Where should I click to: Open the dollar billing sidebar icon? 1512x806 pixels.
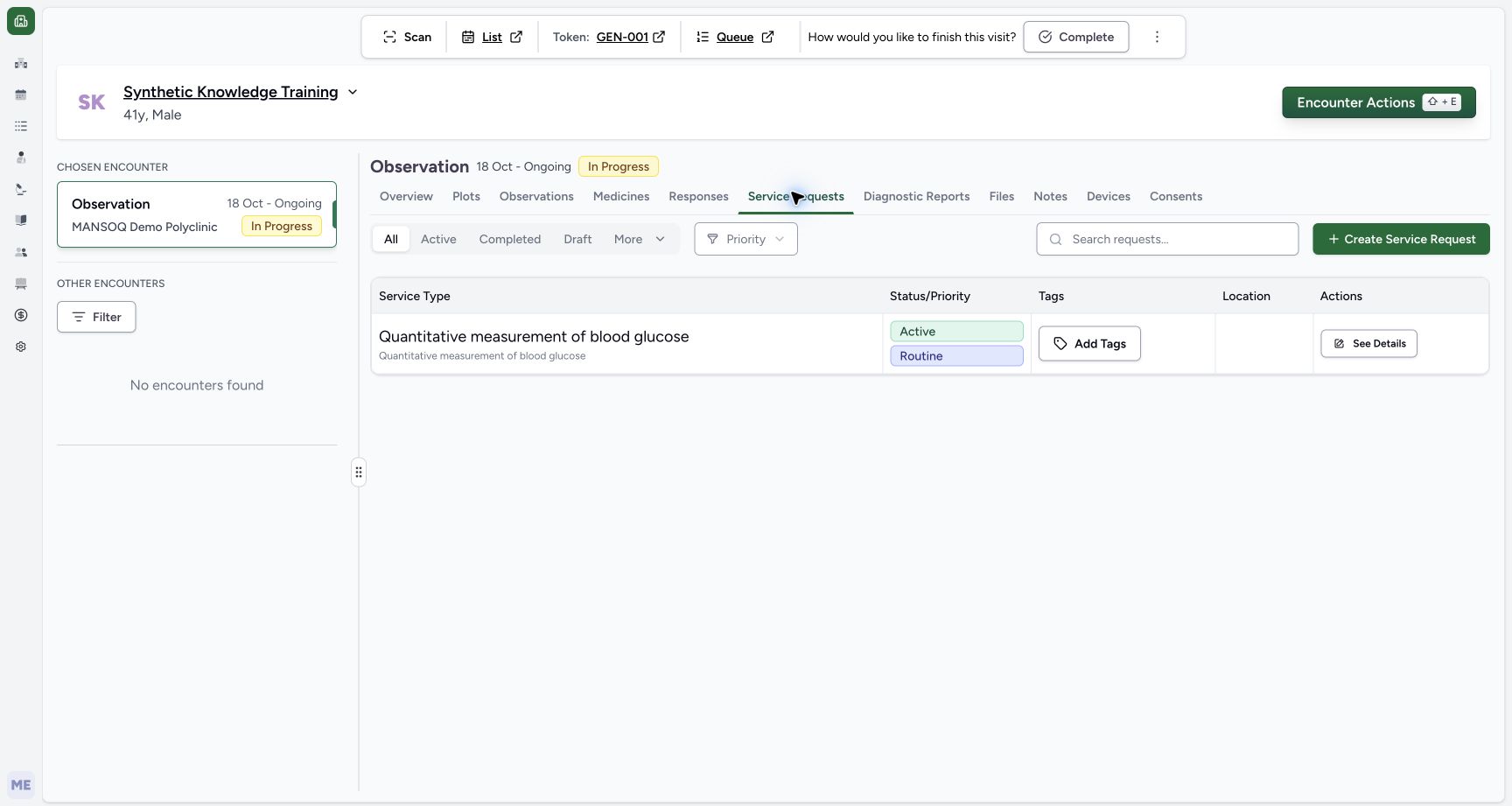click(x=21, y=315)
